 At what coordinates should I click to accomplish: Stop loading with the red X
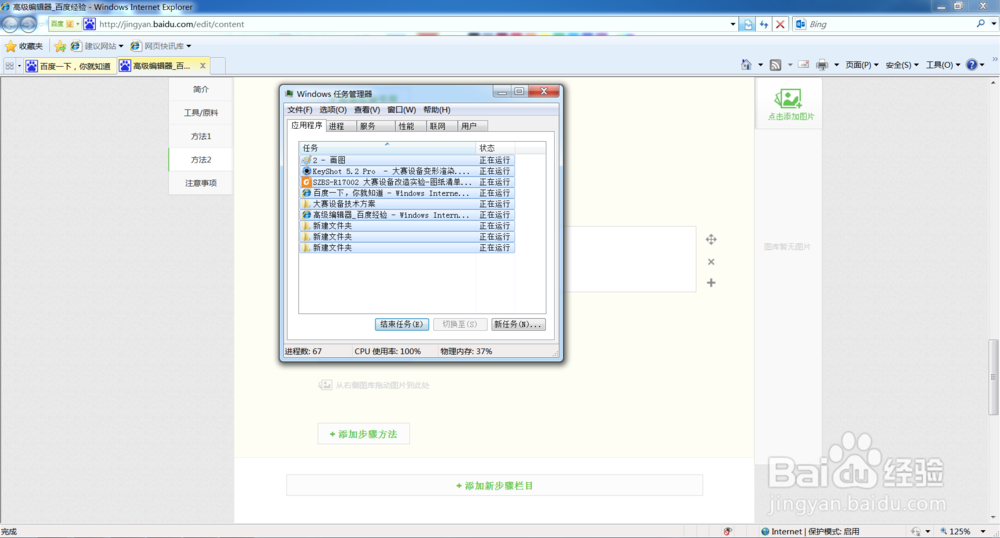coord(780,24)
